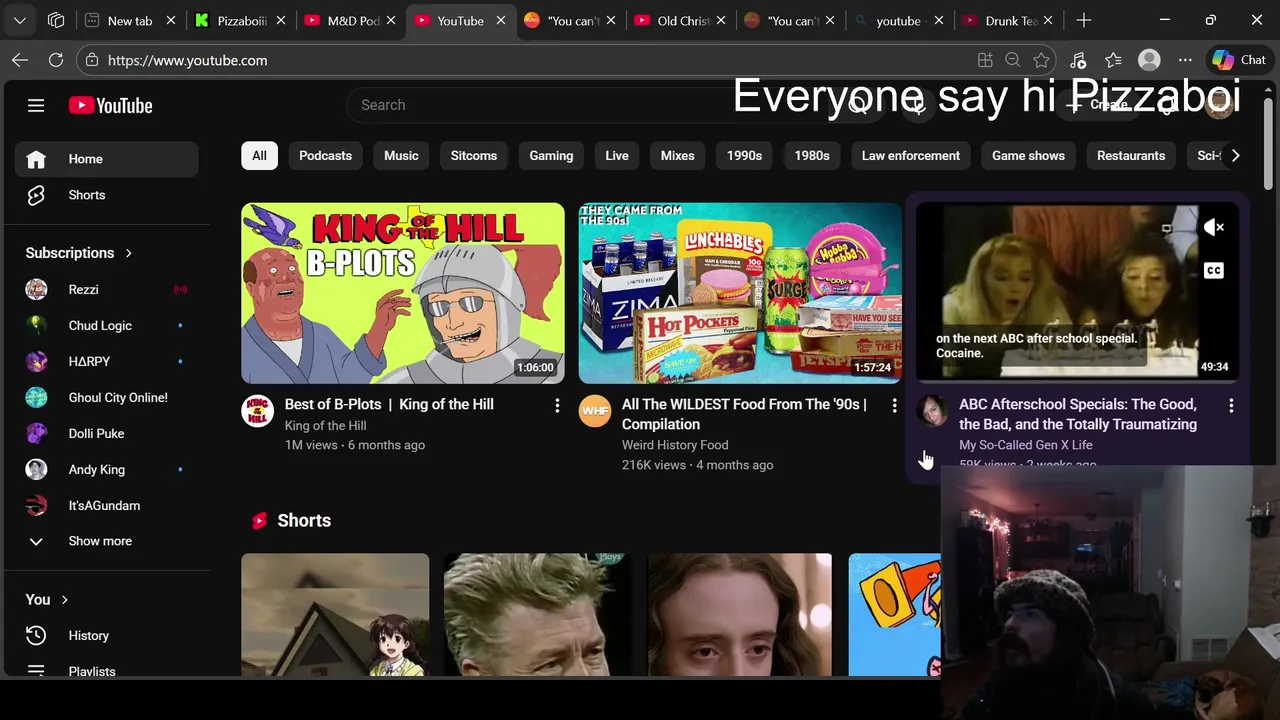Viewport: 1280px width, 720px height.
Task: Open the browser Favorites list icon
Action: (1113, 60)
